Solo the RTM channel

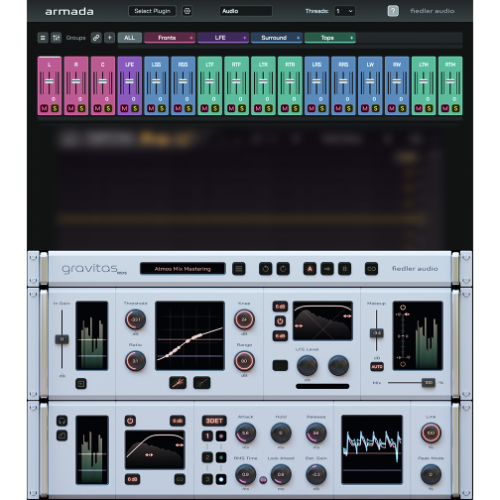pyautogui.click(x=456, y=108)
